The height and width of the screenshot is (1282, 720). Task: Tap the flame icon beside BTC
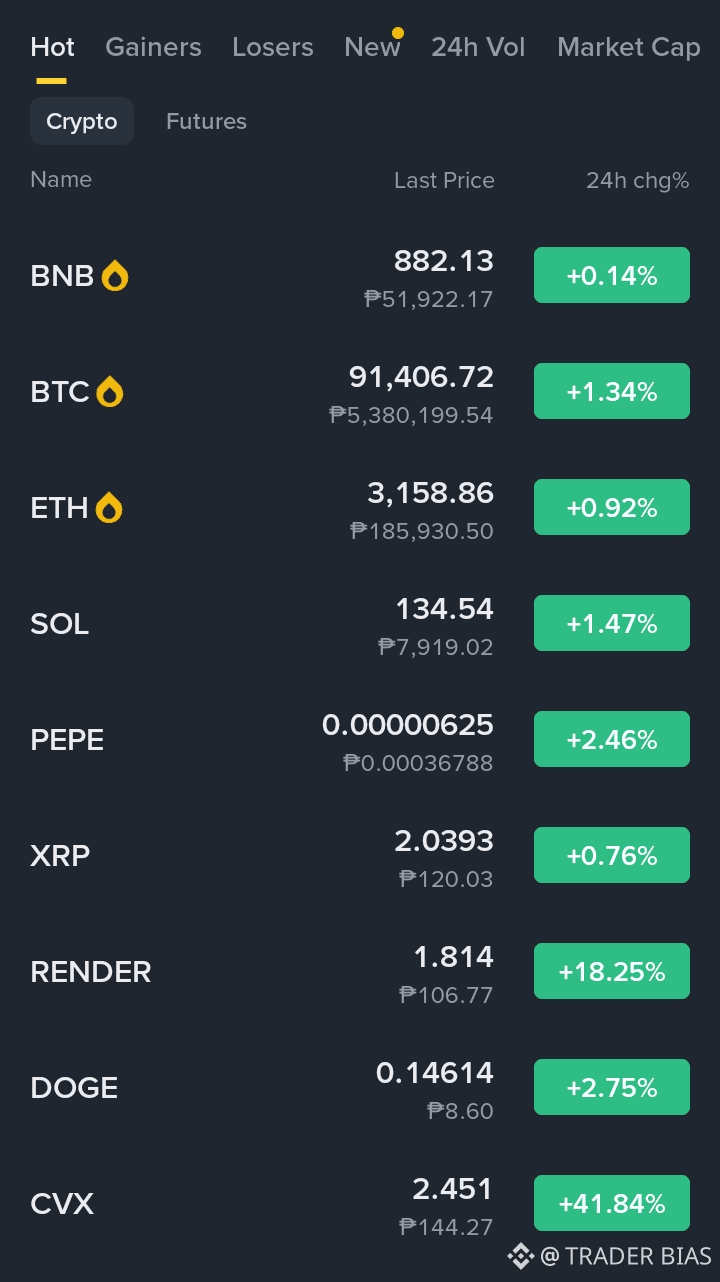[x=110, y=392]
